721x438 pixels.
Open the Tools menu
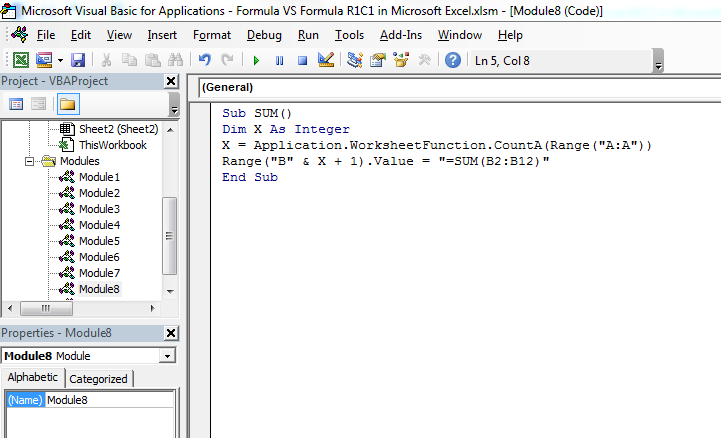pyautogui.click(x=349, y=35)
